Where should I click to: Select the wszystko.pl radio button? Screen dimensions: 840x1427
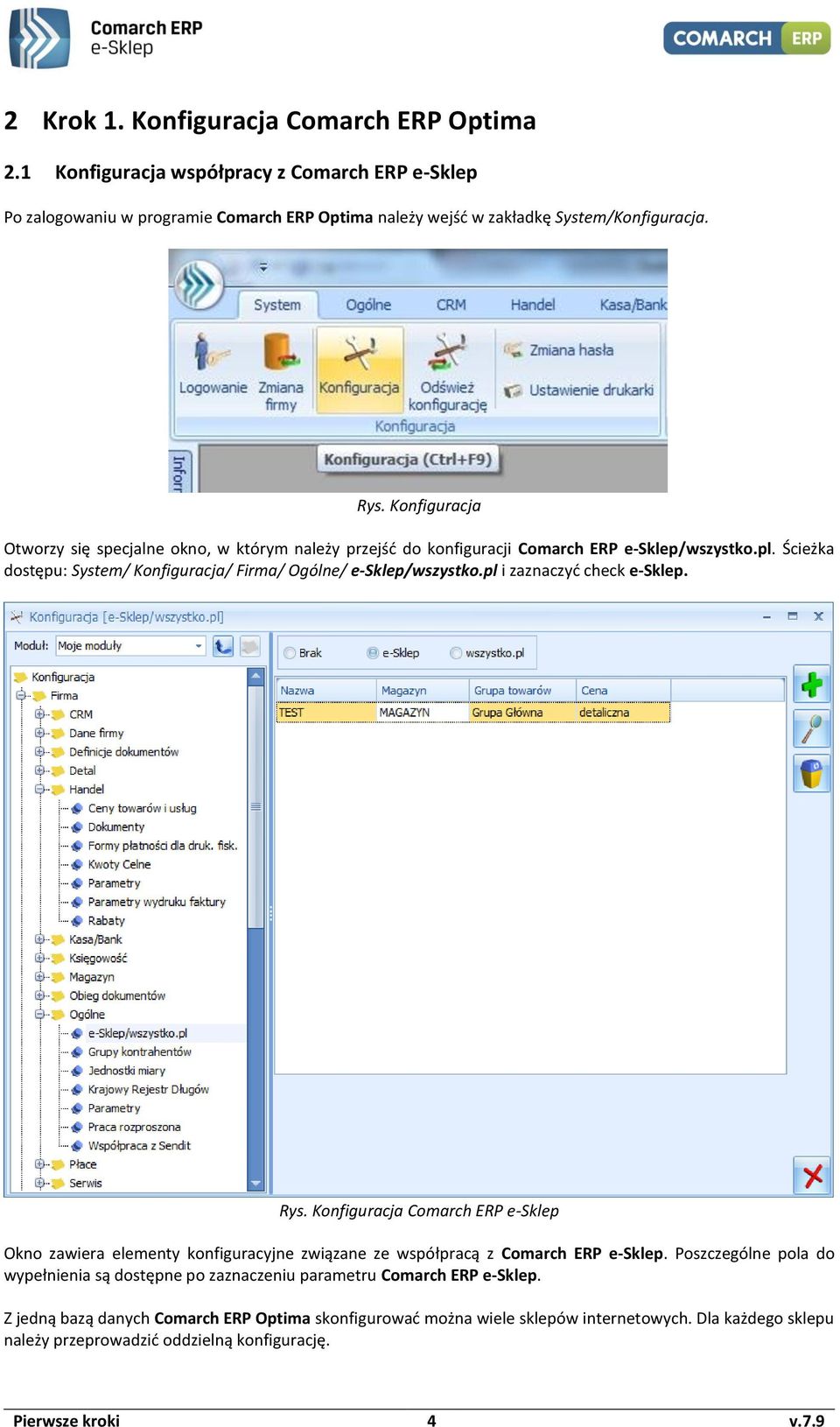tap(456, 653)
